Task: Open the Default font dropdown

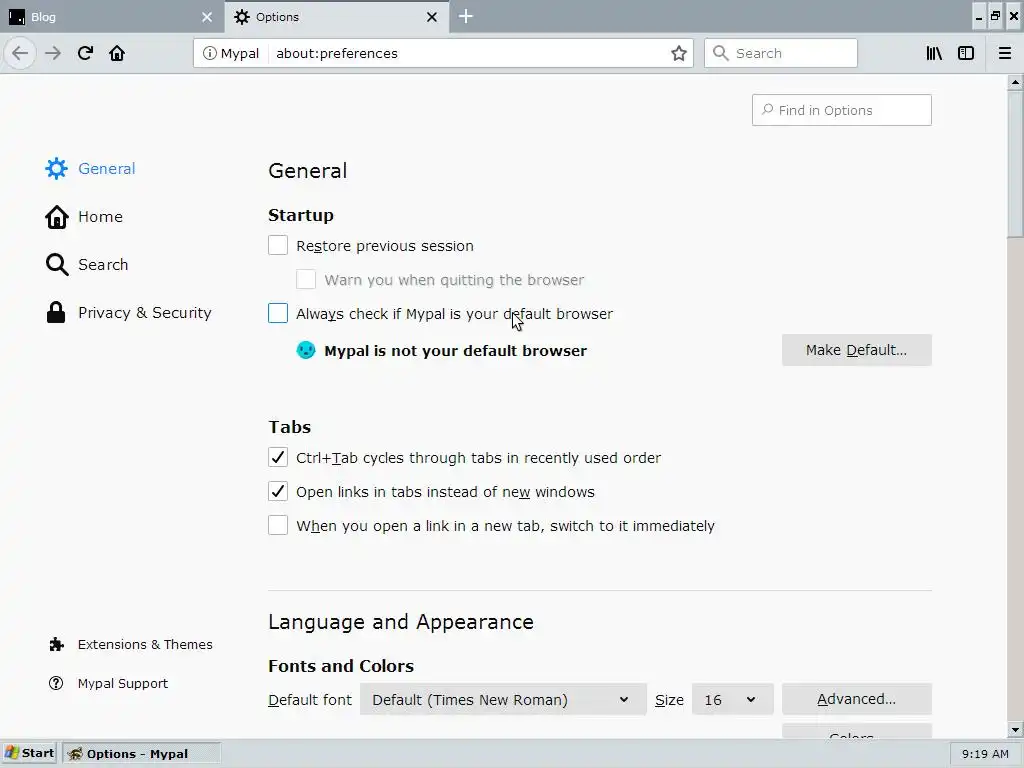Action: tap(503, 699)
